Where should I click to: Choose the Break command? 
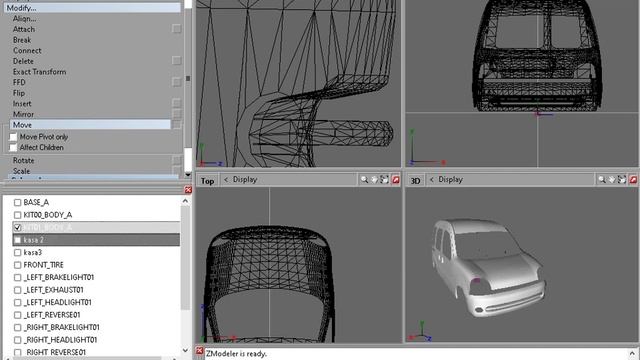22,40
